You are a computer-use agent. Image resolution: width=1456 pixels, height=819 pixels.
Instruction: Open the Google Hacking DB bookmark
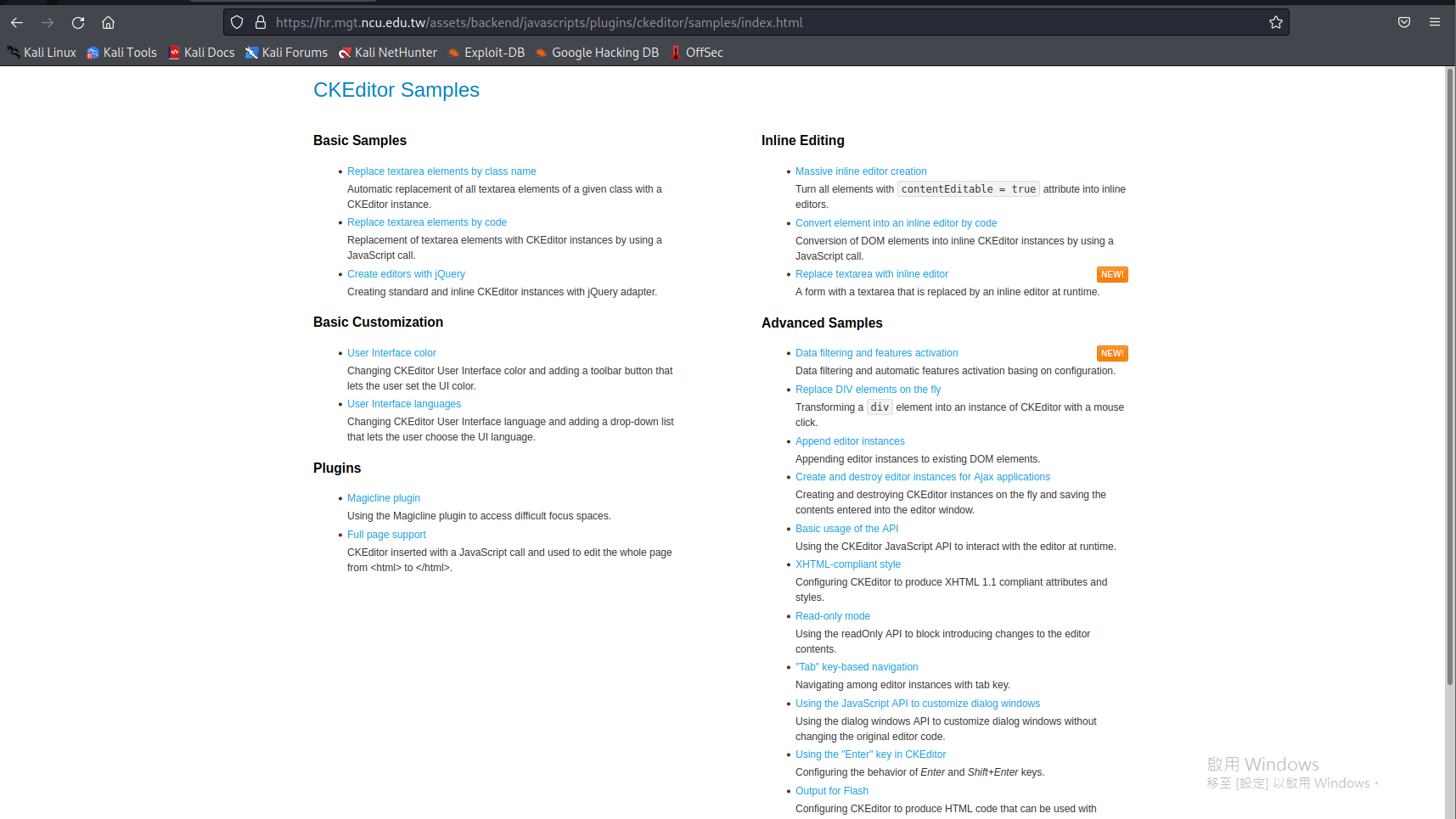click(x=597, y=53)
